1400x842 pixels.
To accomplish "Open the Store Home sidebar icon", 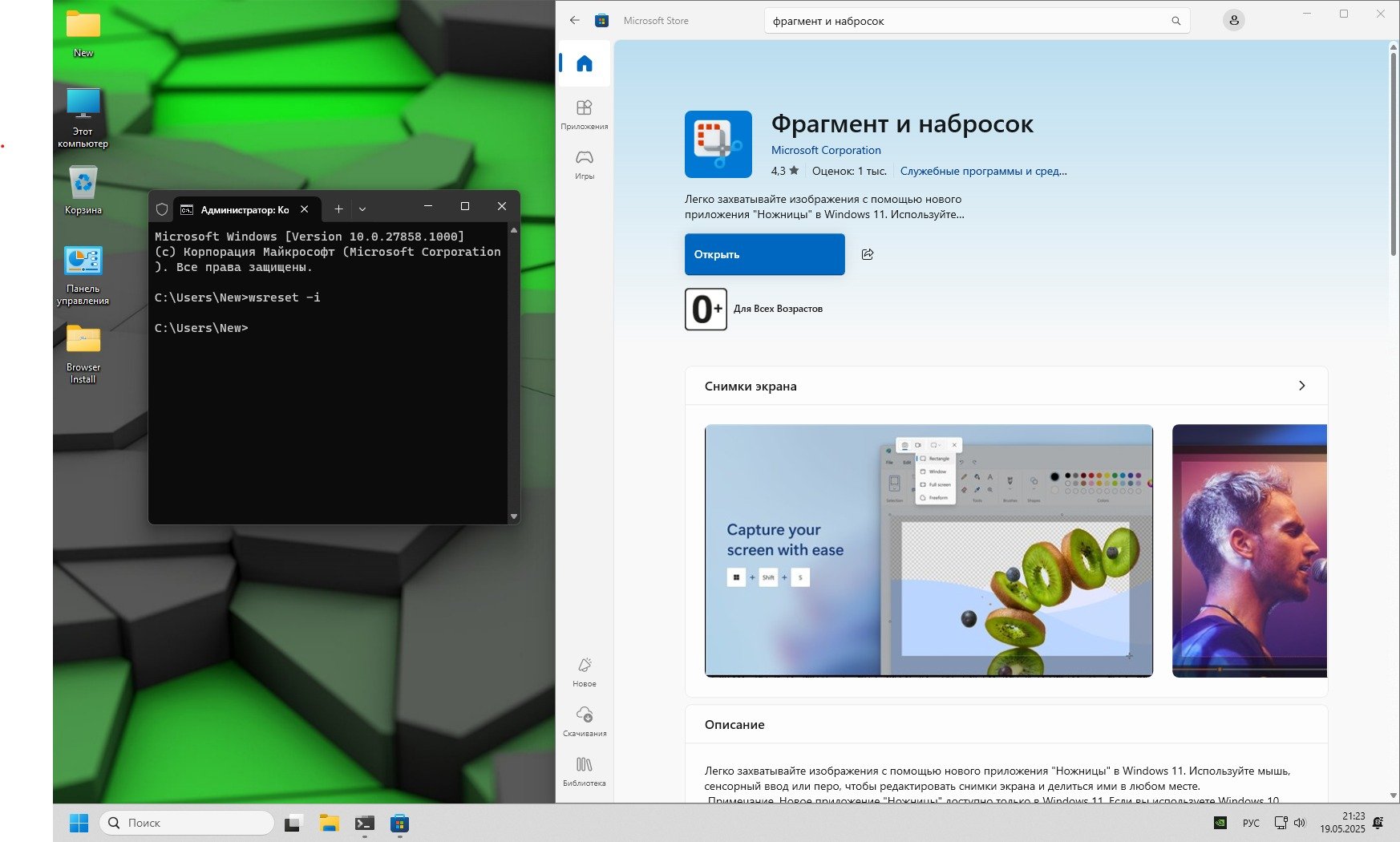I will pyautogui.click(x=584, y=64).
